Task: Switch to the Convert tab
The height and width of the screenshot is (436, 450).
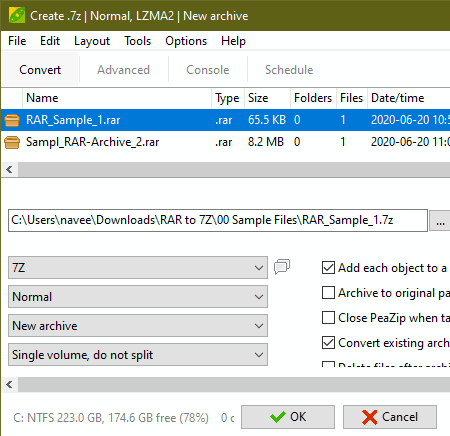Action: pyautogui.click(x=40, y=70)
